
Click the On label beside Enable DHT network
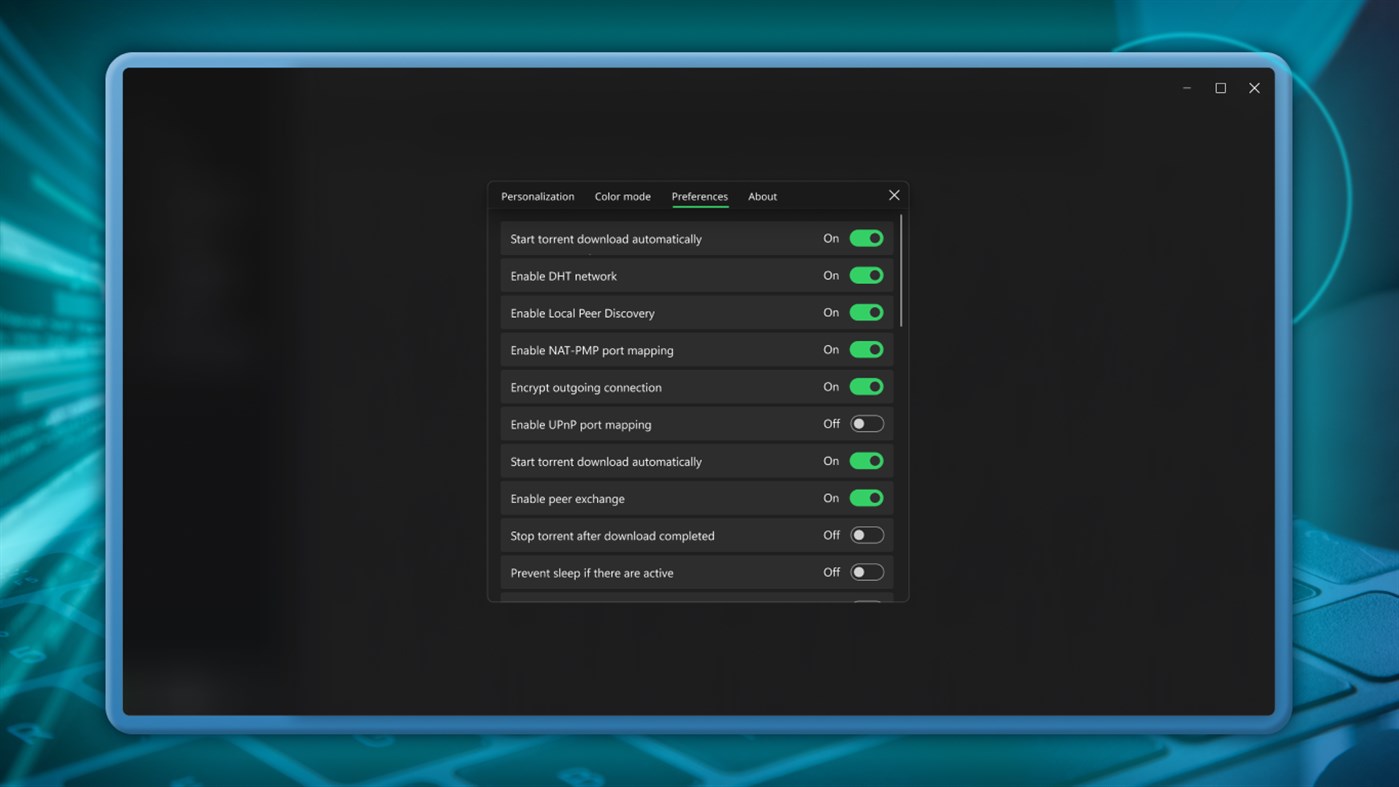click(x=831, y=275)
